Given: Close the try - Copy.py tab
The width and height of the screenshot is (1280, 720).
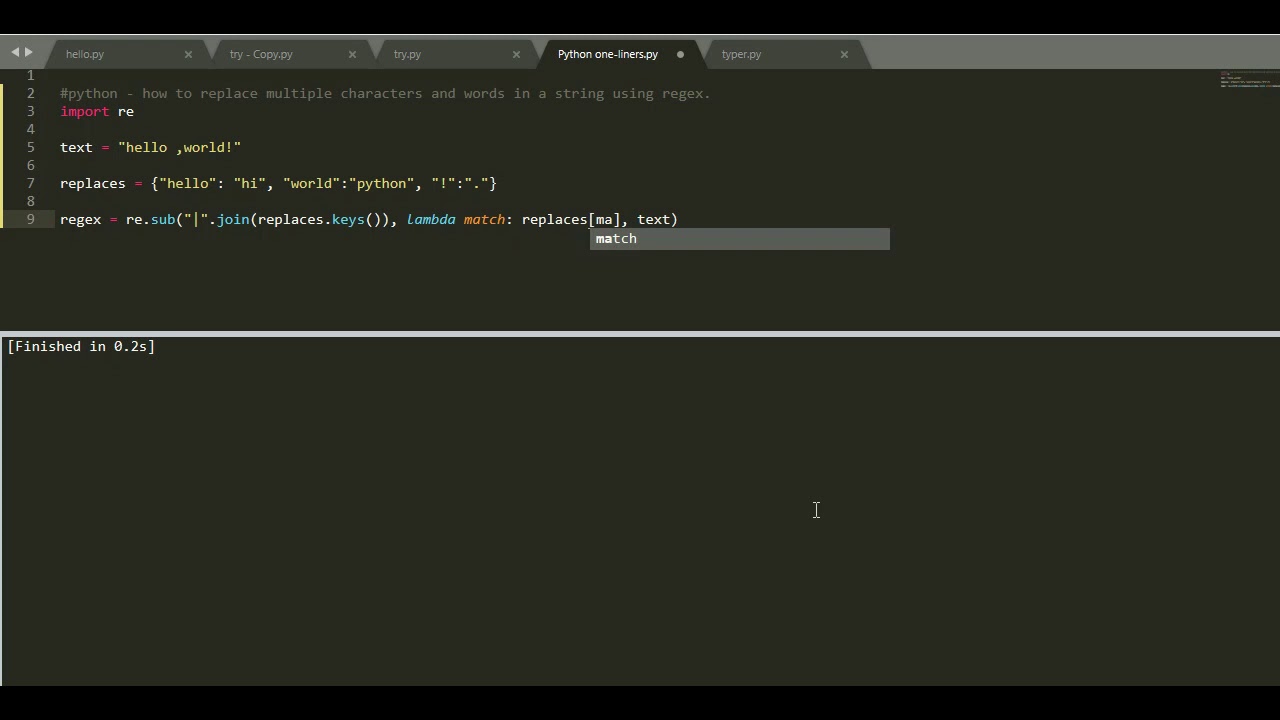Looking at the screenshot, I should [x=352, y=54].
